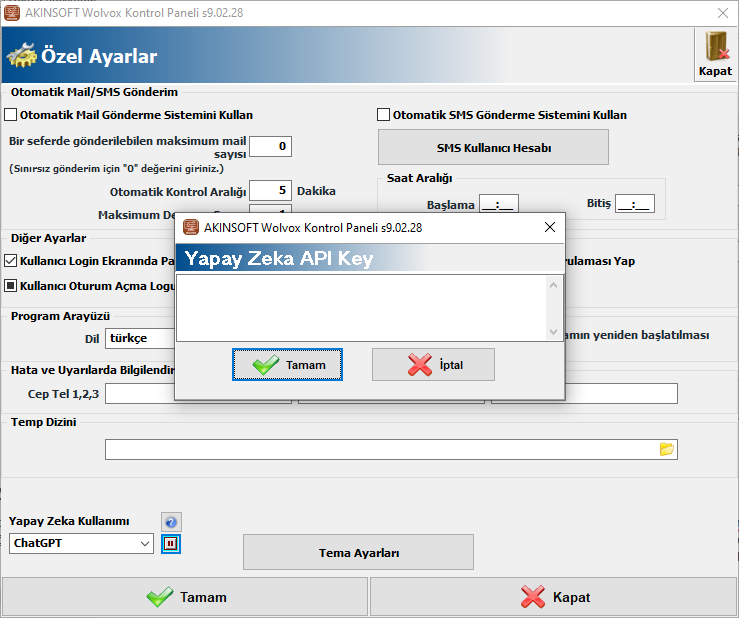Click the Kapat door icon at top right
Screen dimensions: 739x618
click(x=715, y=54)
